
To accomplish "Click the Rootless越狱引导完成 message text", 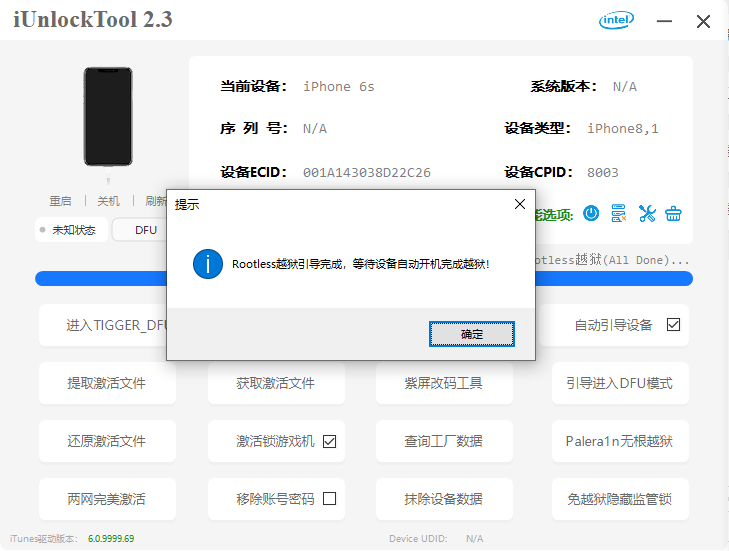I will [360, 264].
